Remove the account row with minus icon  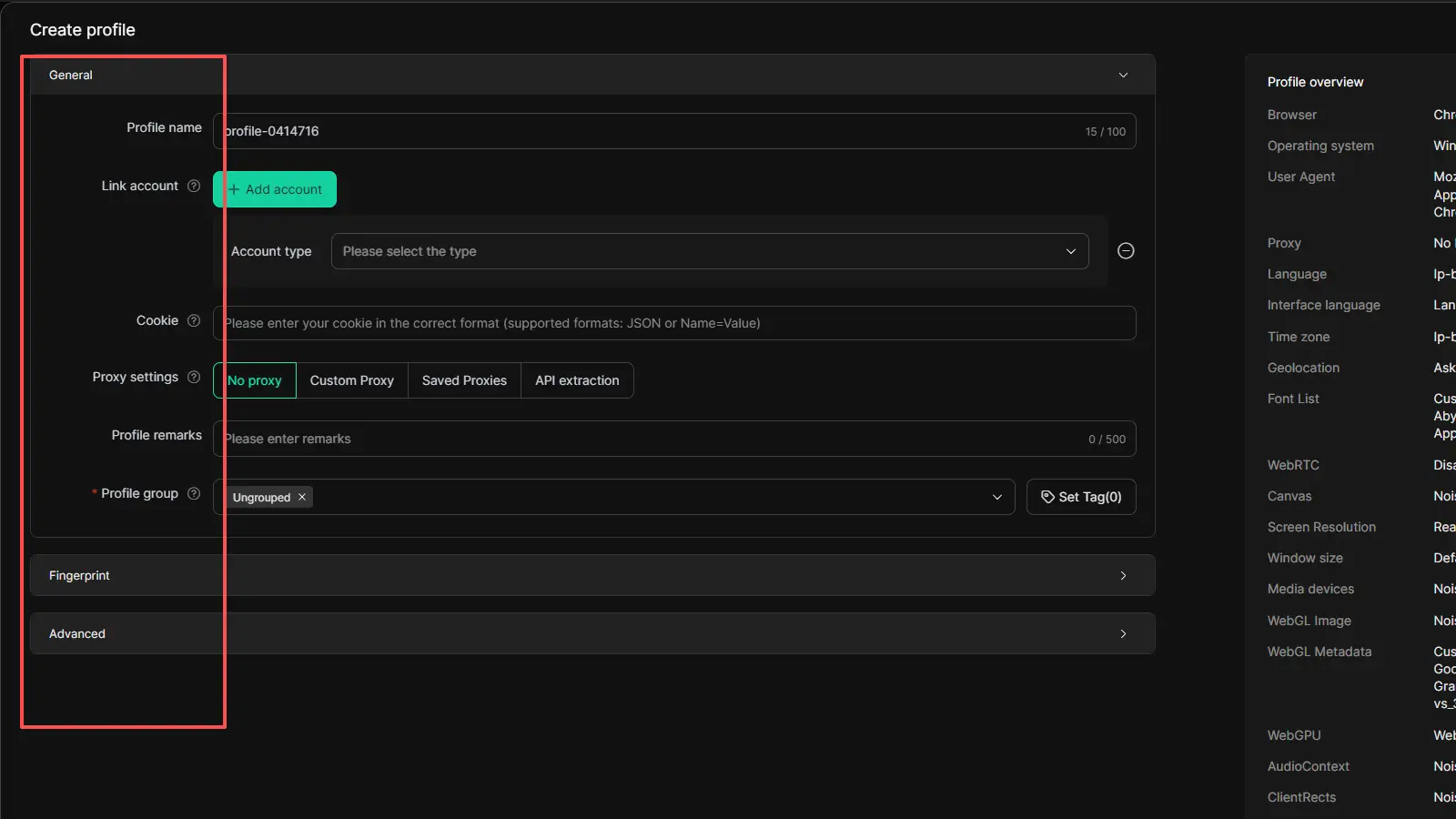point(1126,251)
